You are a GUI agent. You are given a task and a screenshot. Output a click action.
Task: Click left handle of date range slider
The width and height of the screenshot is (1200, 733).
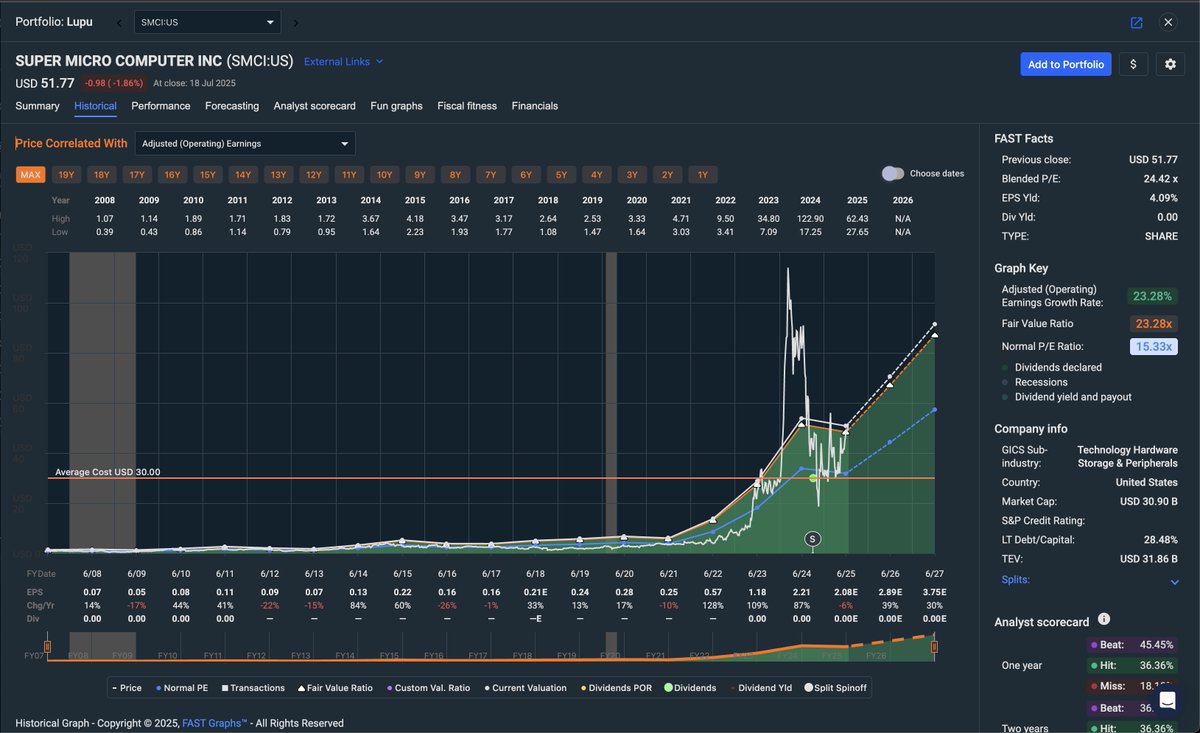pyautogui.click(x=47, y=647)
